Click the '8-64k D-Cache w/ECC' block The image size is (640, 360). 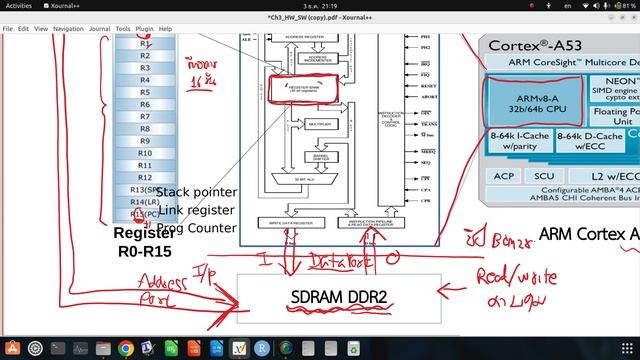(590, 141)
